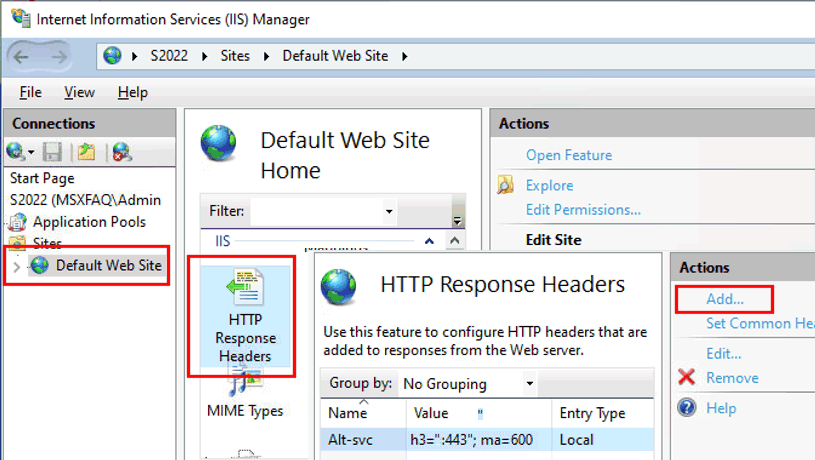Click the Forward navigation arrow
Screen dimensions: 815x460
point(59,56)
